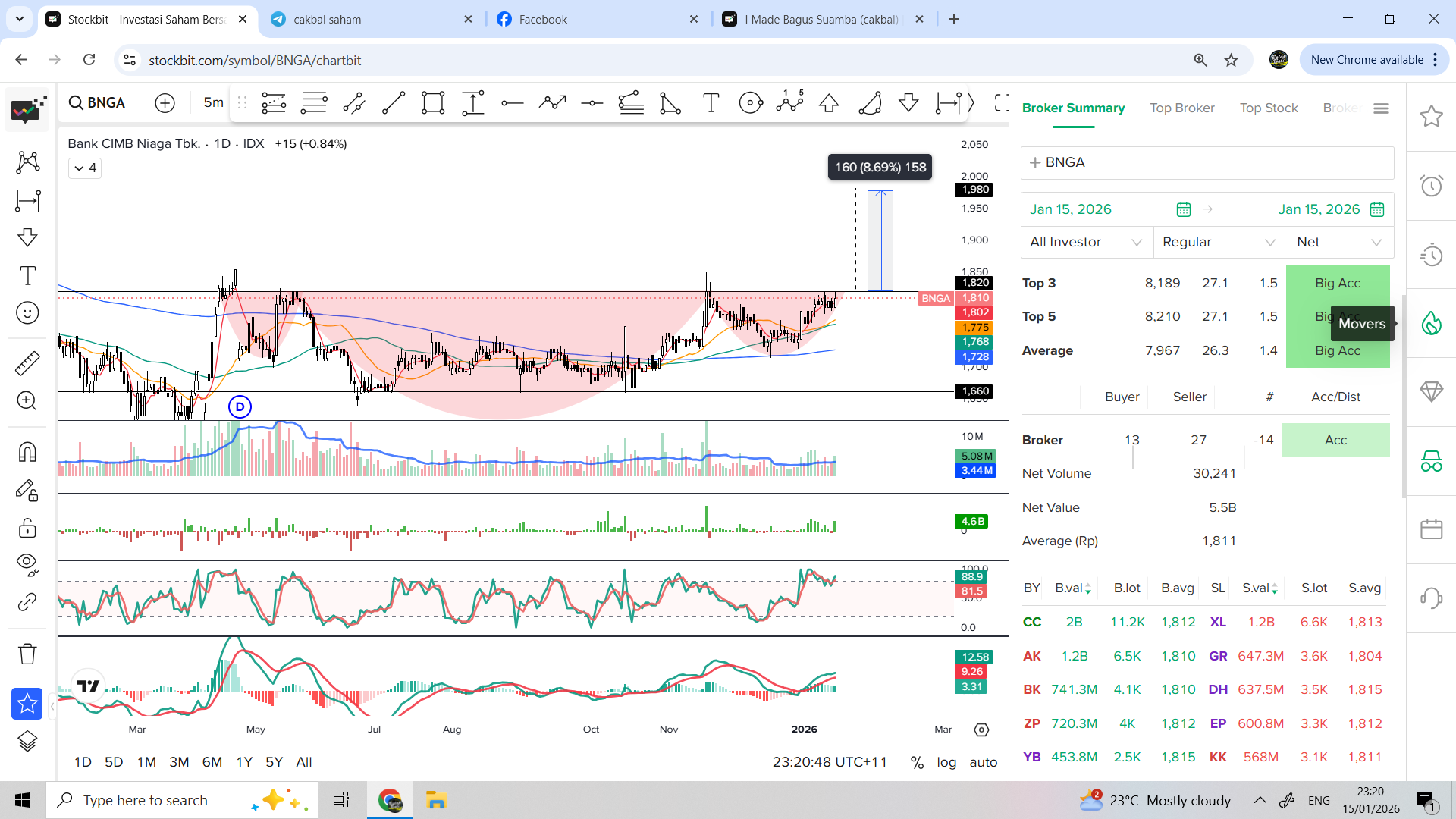Switch to the Top Broker tab

[x=1181, y=108]
